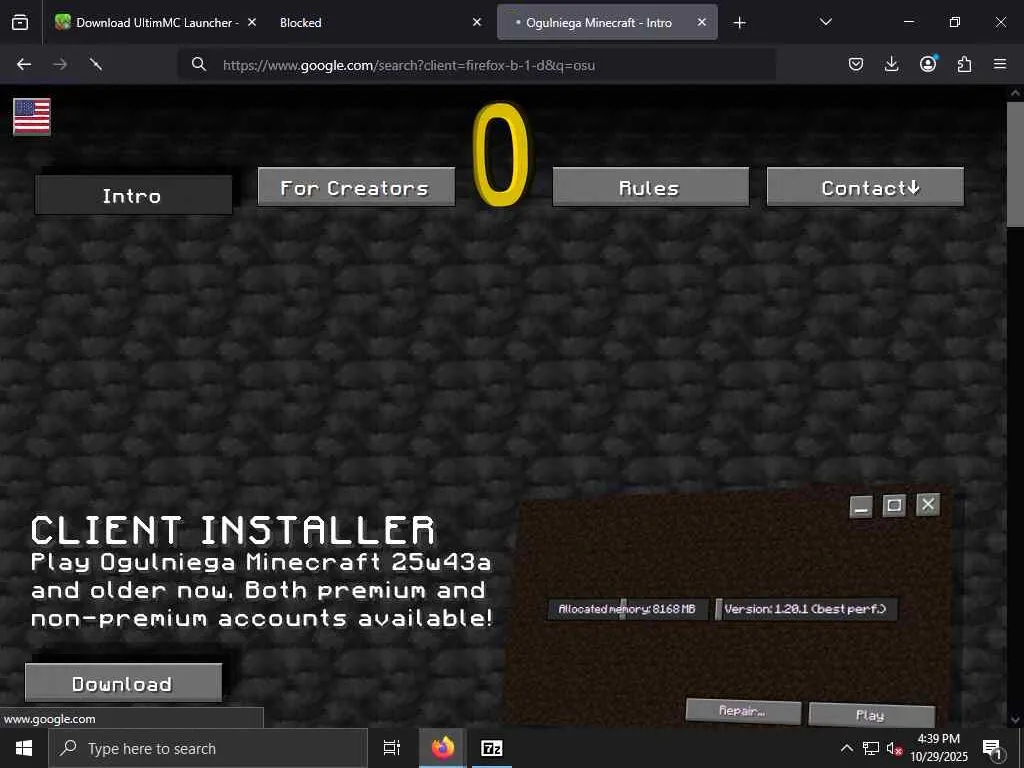Click the address bar URL field
This screenshot has width=1024, height=768.
click(477, 64)
